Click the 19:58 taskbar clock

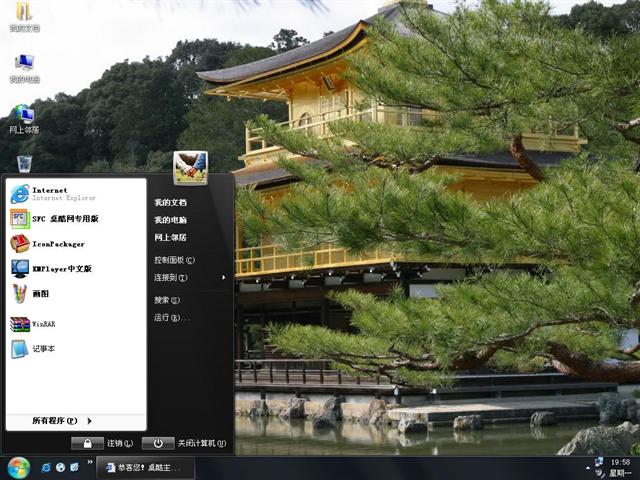(x=620, y=462)
